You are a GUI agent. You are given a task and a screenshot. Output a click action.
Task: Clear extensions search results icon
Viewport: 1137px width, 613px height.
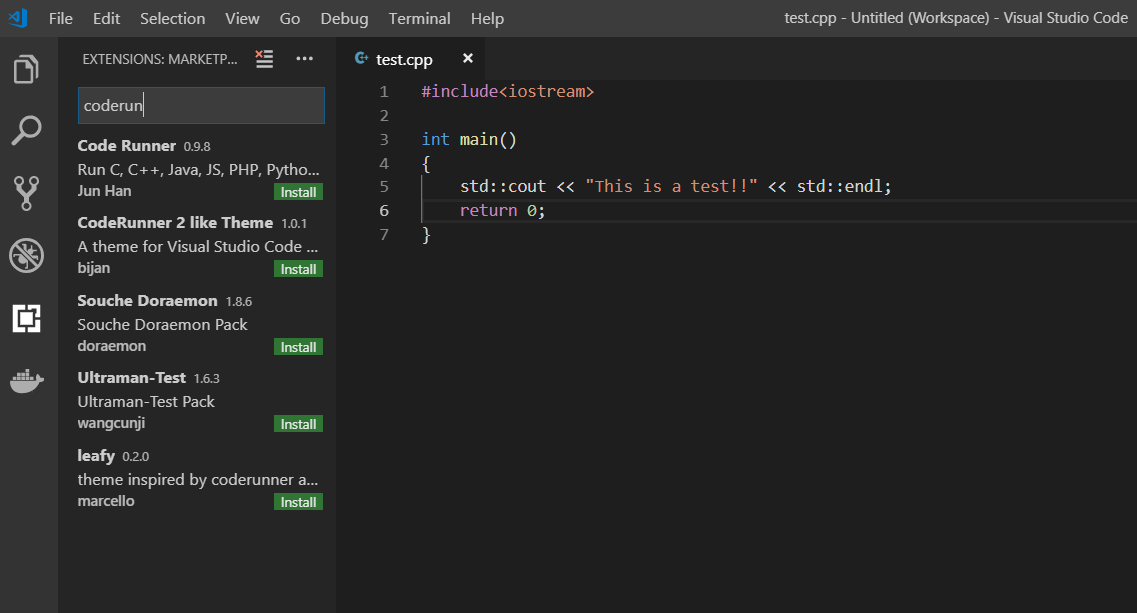[265, 59]
